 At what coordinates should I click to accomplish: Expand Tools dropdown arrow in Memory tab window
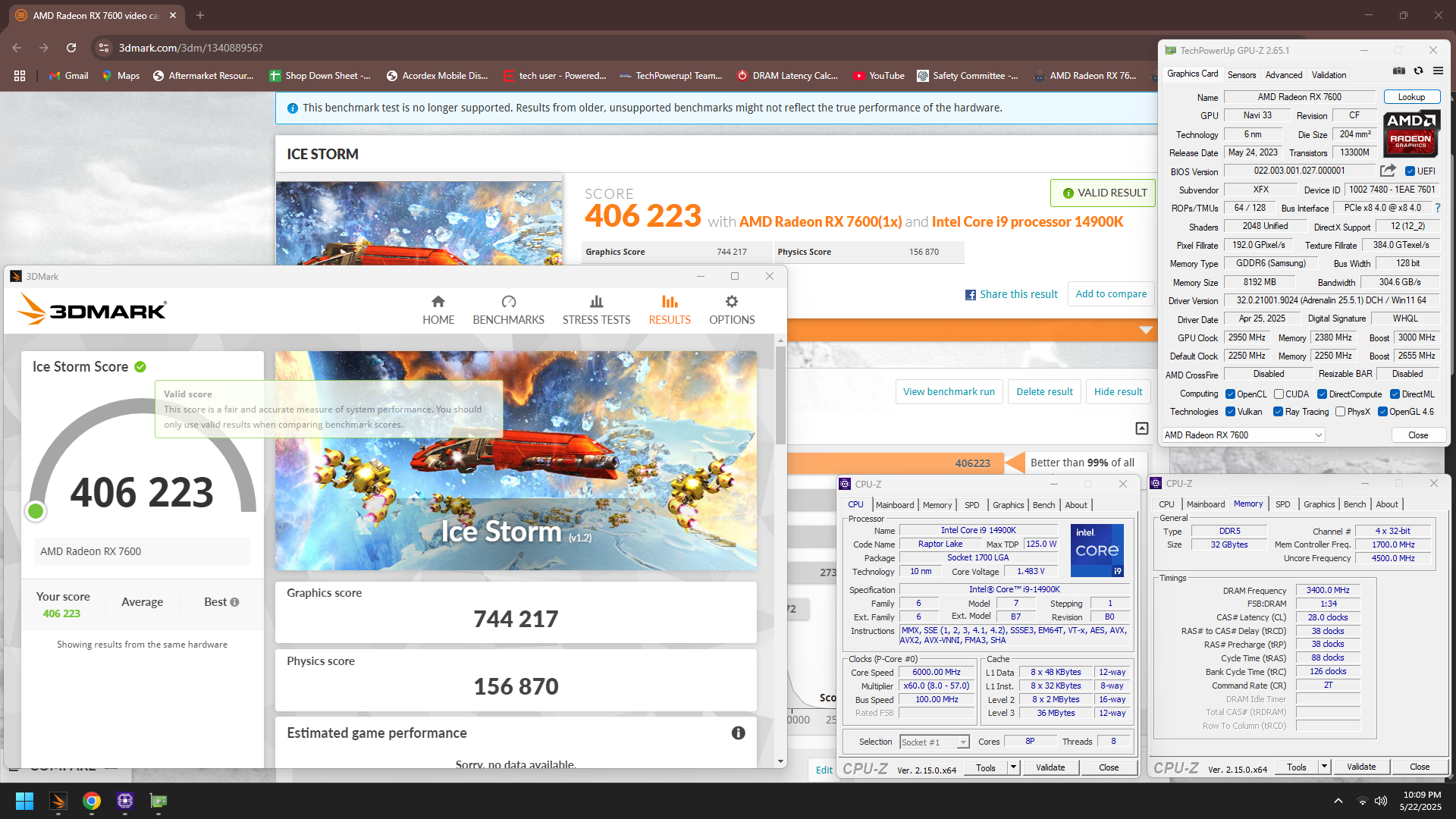1324,767
